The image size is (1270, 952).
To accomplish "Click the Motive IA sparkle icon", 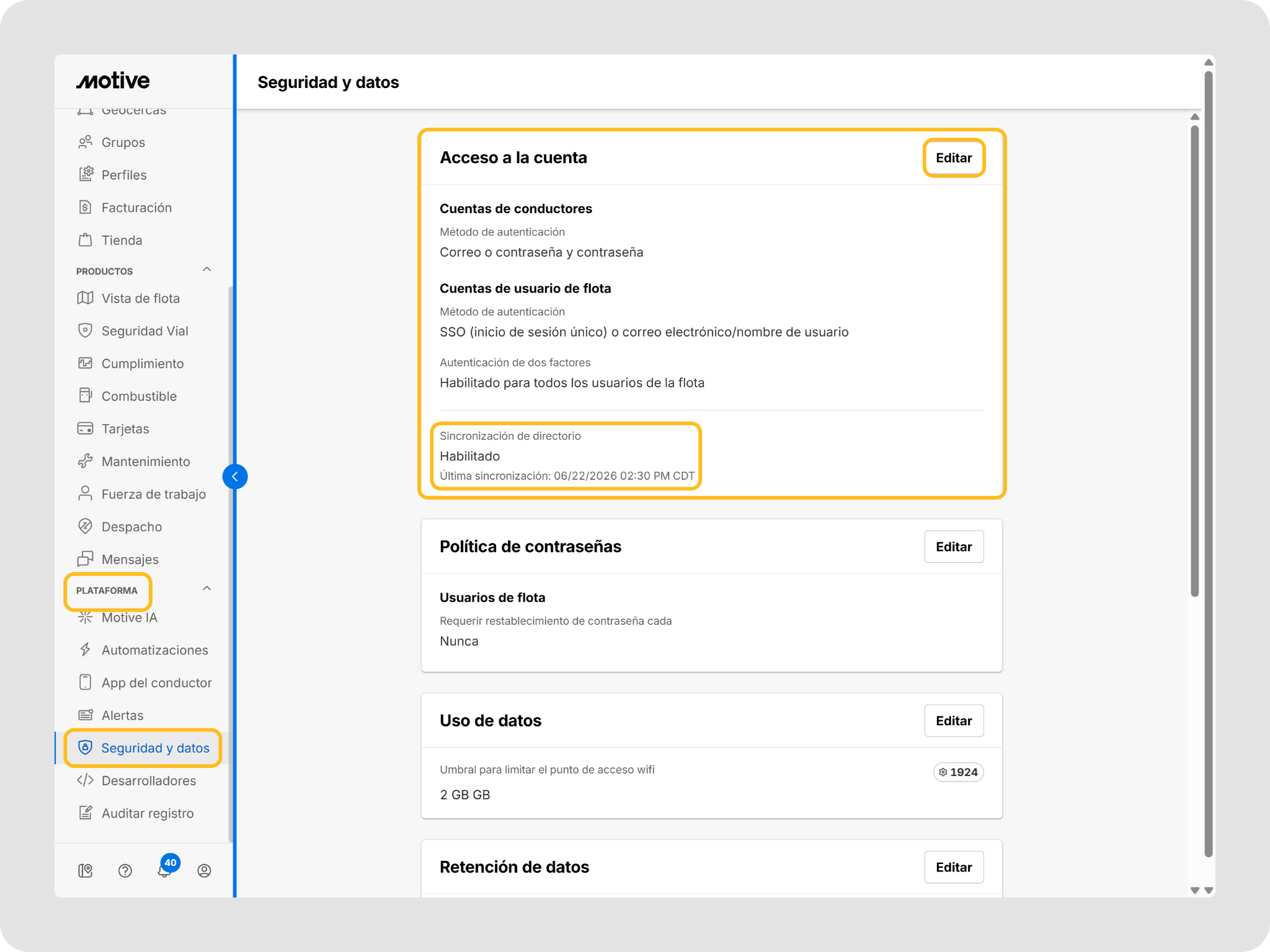I will tap(86, 617).
